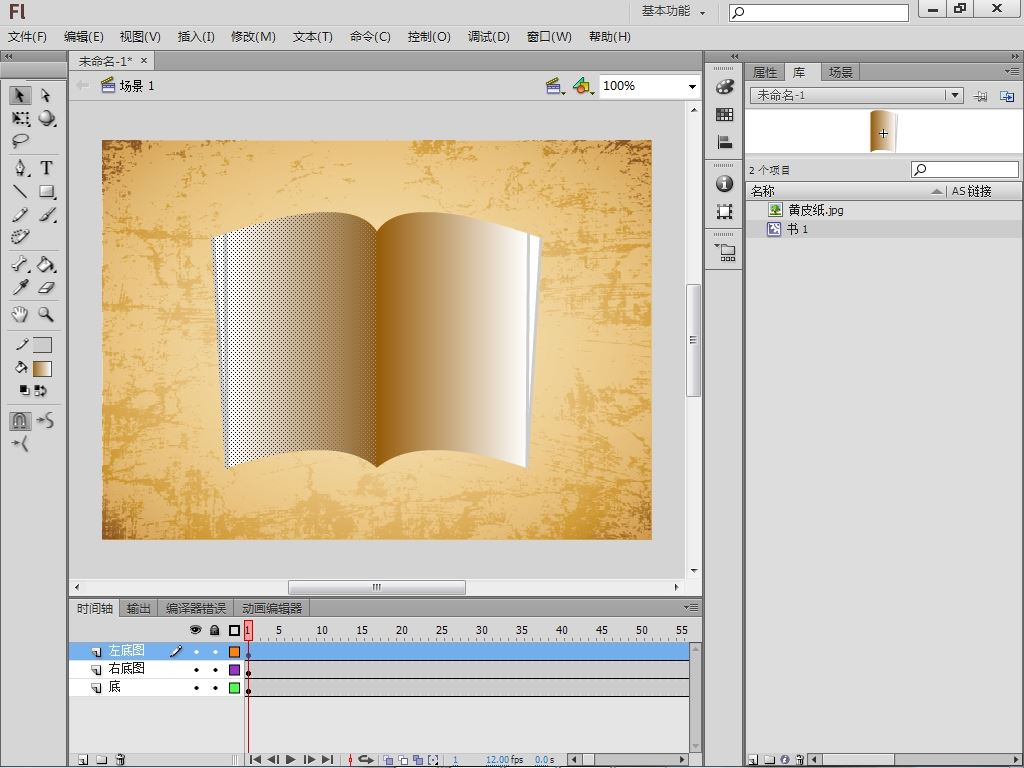Open the 未命名-1 library document dropdown
Viewport: 1024px width, 768px height.
click(955, 96)
